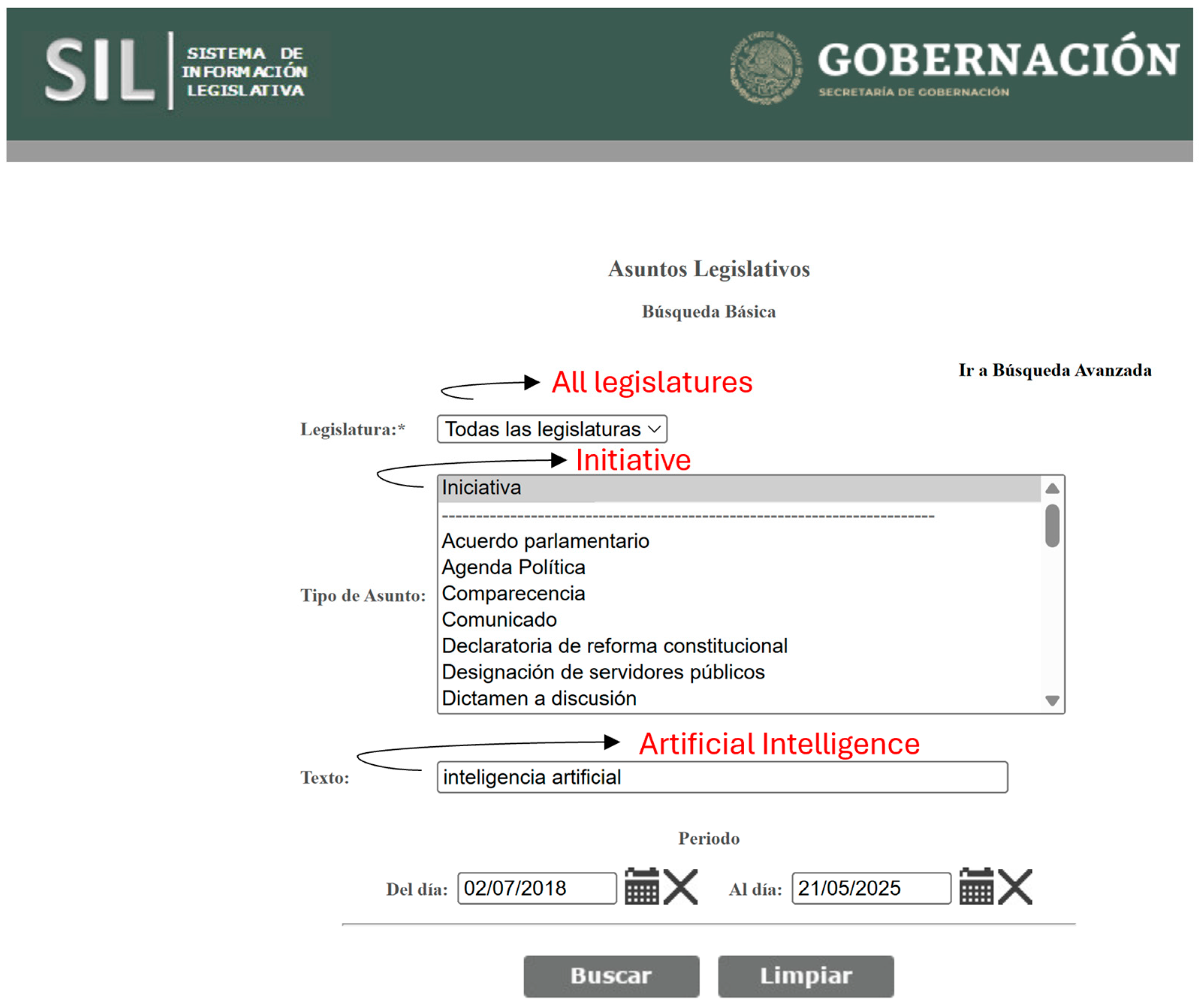This screenshot has width=1199, height=1008.
Task: Open the calendar for Al día
Action: pyautogui.click(x=976, y=887)
